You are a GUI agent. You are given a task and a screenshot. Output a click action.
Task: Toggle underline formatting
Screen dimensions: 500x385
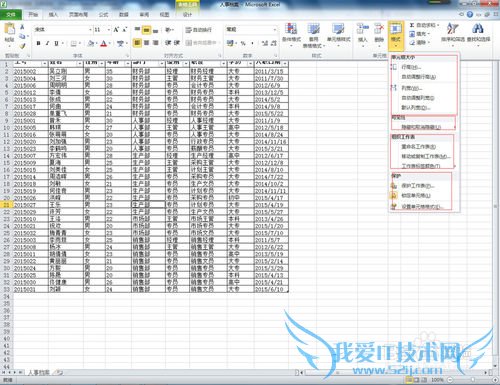tap(56, 43)
